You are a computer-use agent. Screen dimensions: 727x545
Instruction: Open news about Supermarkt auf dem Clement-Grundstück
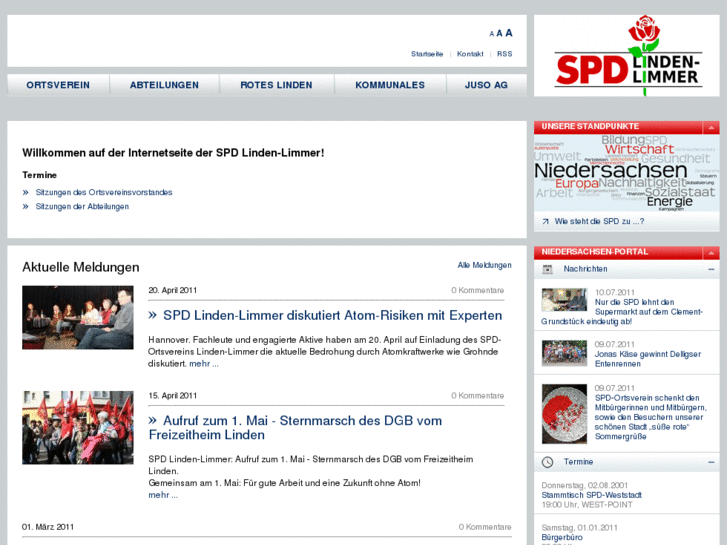622,312
